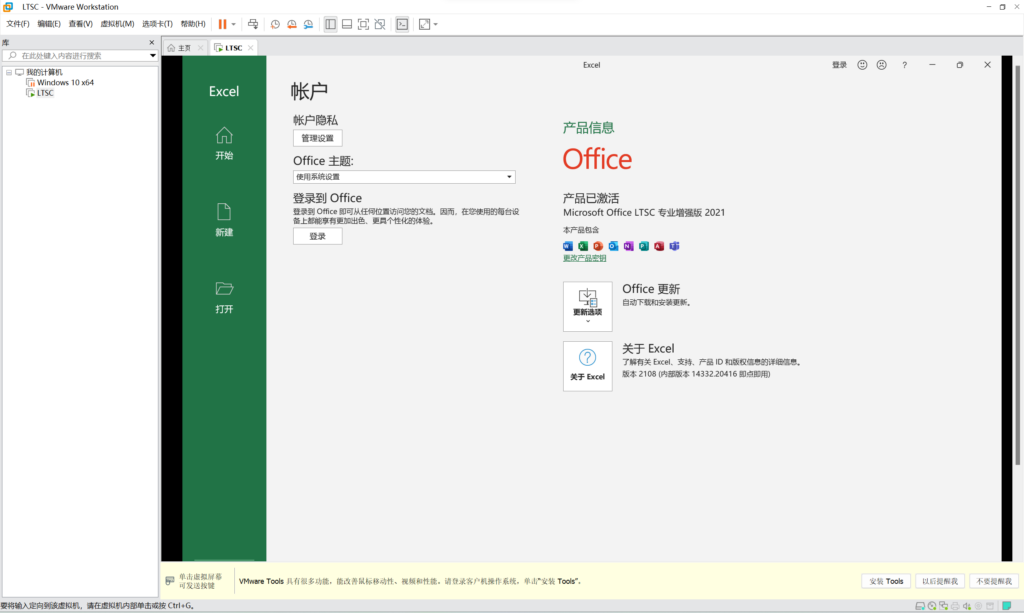
Task: Open the 虚拟机(M) menu
Action: point(117,24)
